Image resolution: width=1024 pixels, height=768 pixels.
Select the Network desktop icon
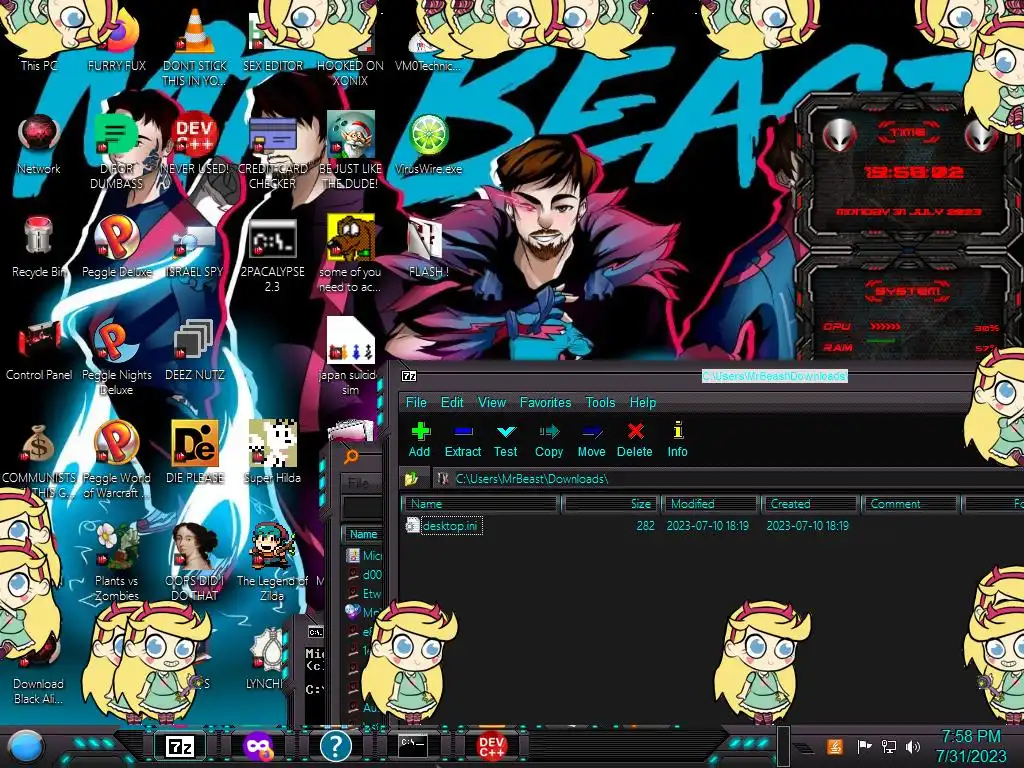coord(39,144)
